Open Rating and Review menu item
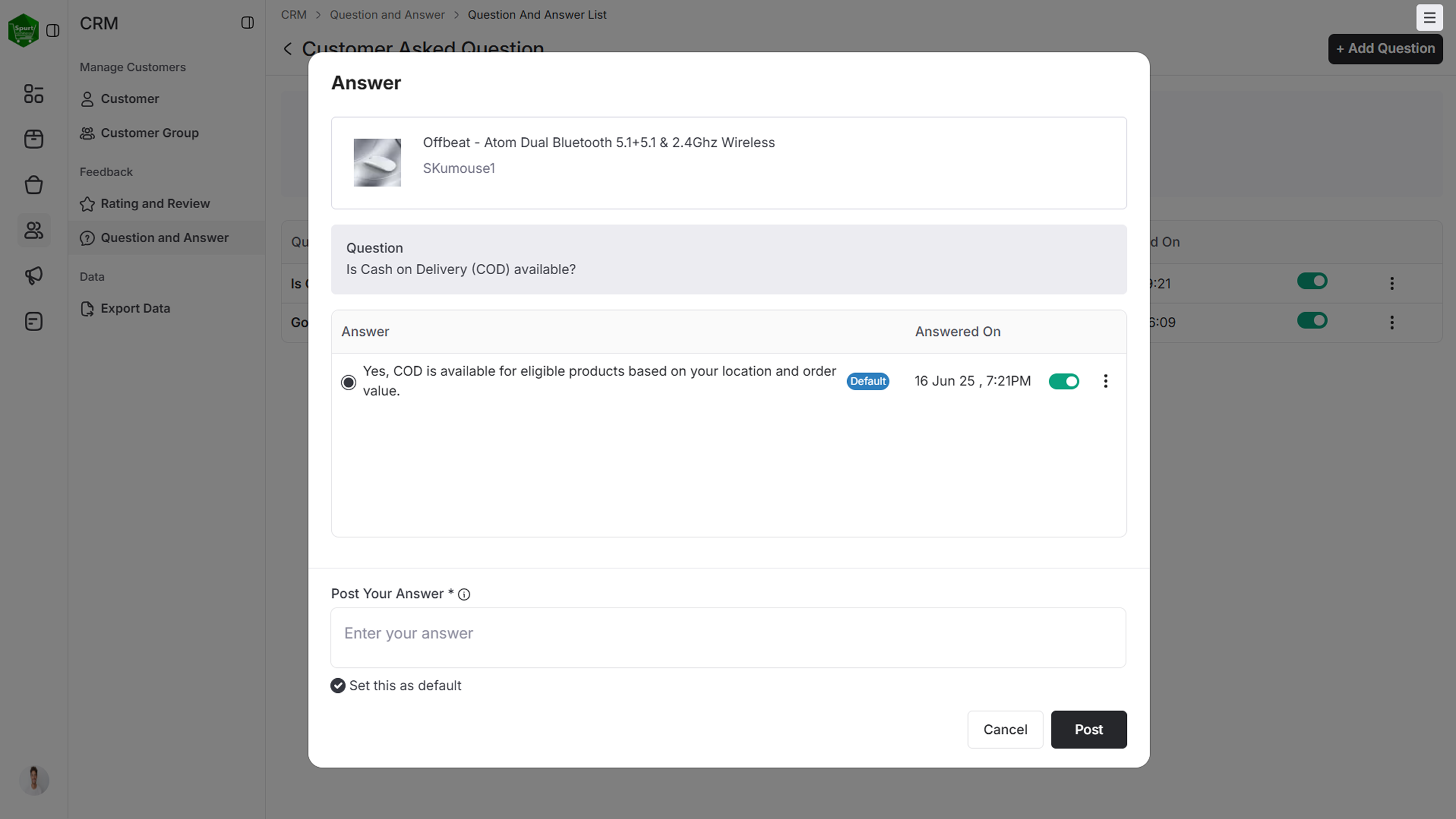Image resolution: width=1456 pixels, height=819 pixels. point(155,203)
